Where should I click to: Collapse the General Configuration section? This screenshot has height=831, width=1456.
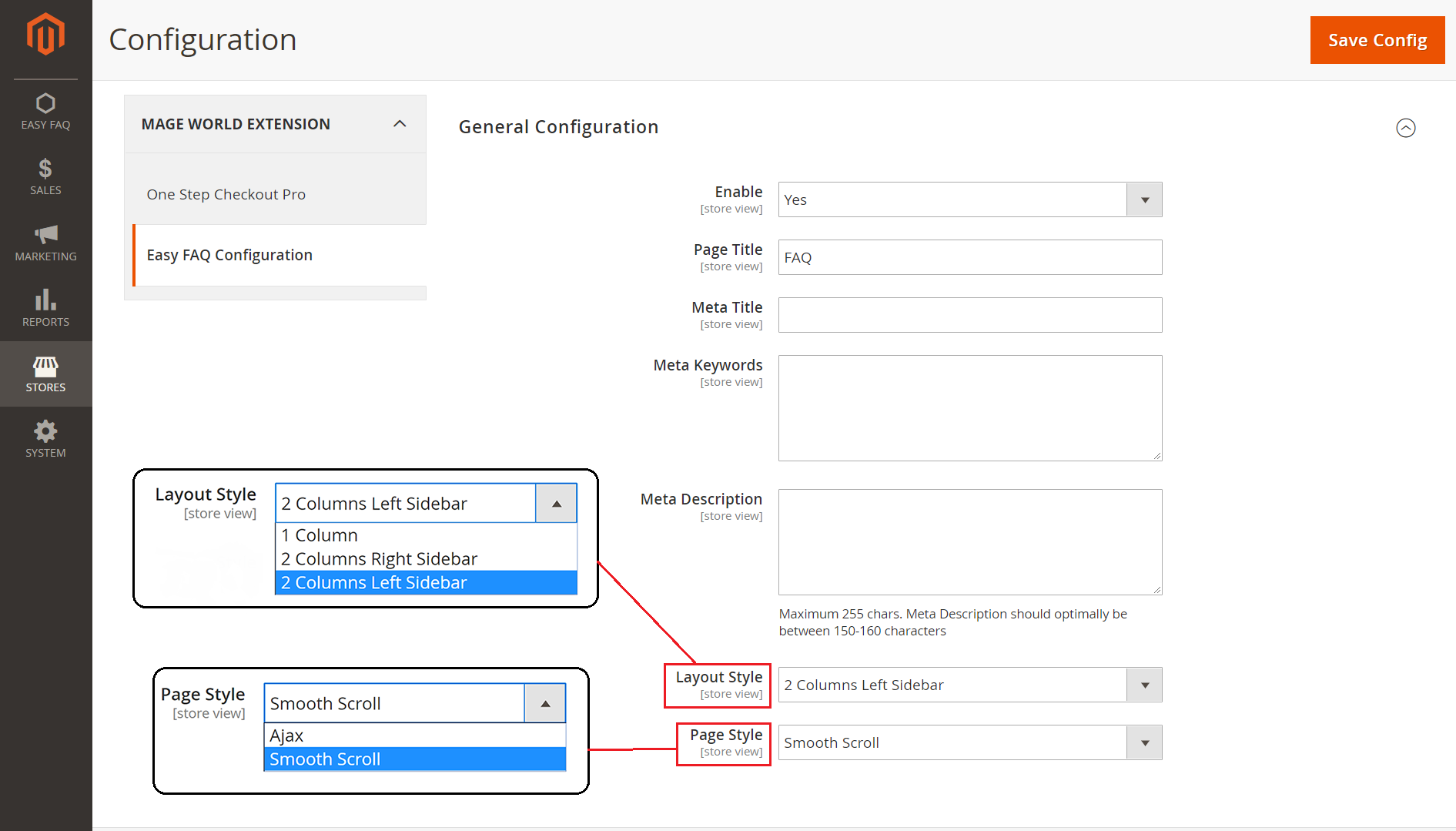coord(1406,128)
